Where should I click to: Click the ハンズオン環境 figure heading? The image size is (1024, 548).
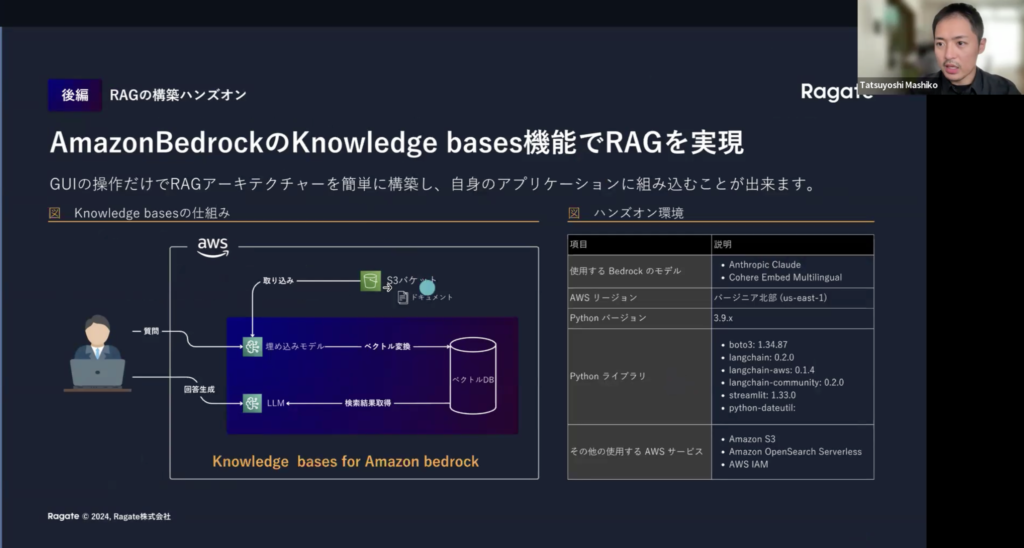coord(639,213)
